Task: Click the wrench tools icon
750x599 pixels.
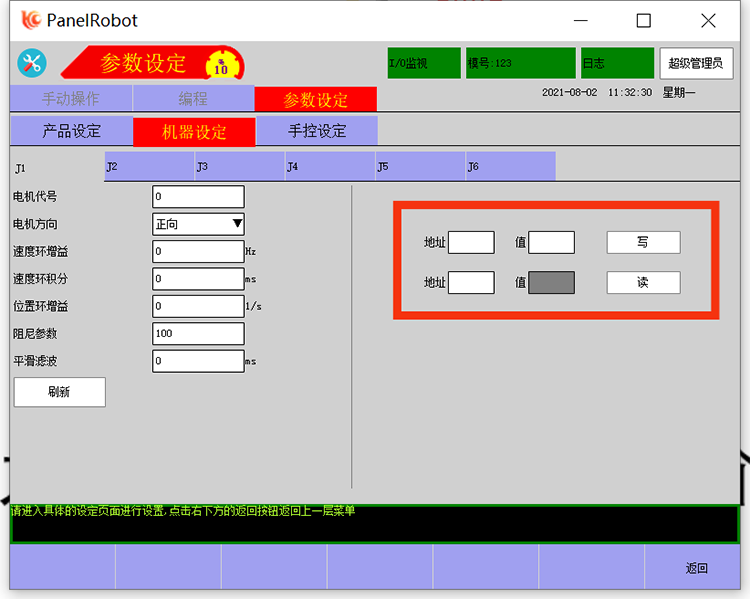Action: (x=31, y=63)
